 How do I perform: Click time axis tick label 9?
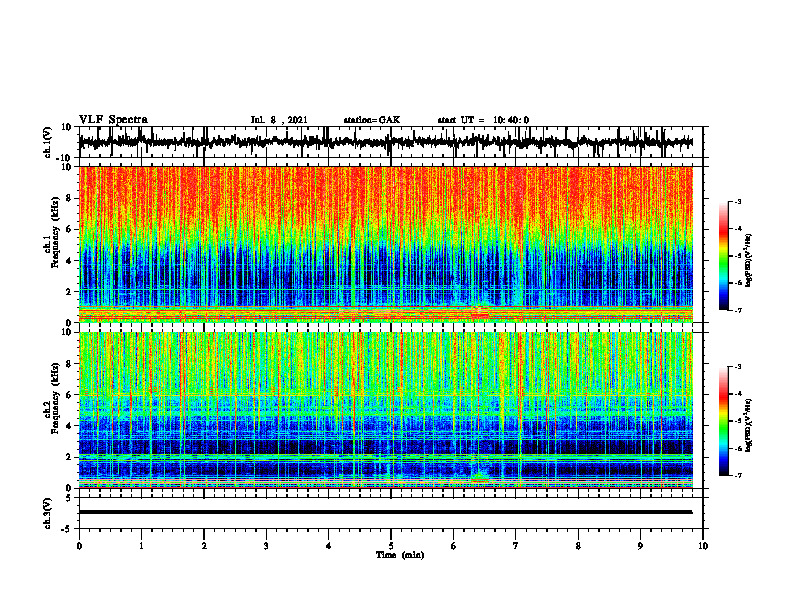tap(640, 546)
